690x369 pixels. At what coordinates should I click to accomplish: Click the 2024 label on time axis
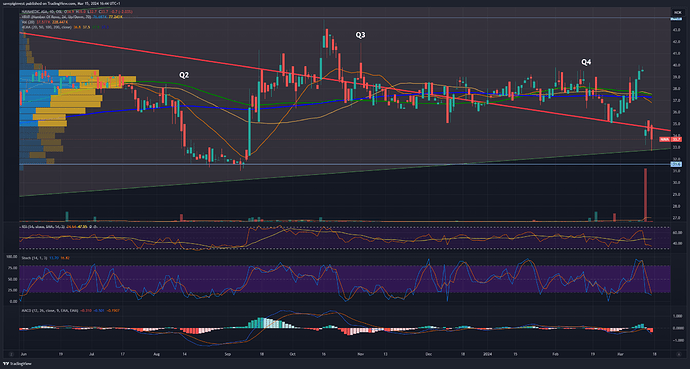coord(487,354)
